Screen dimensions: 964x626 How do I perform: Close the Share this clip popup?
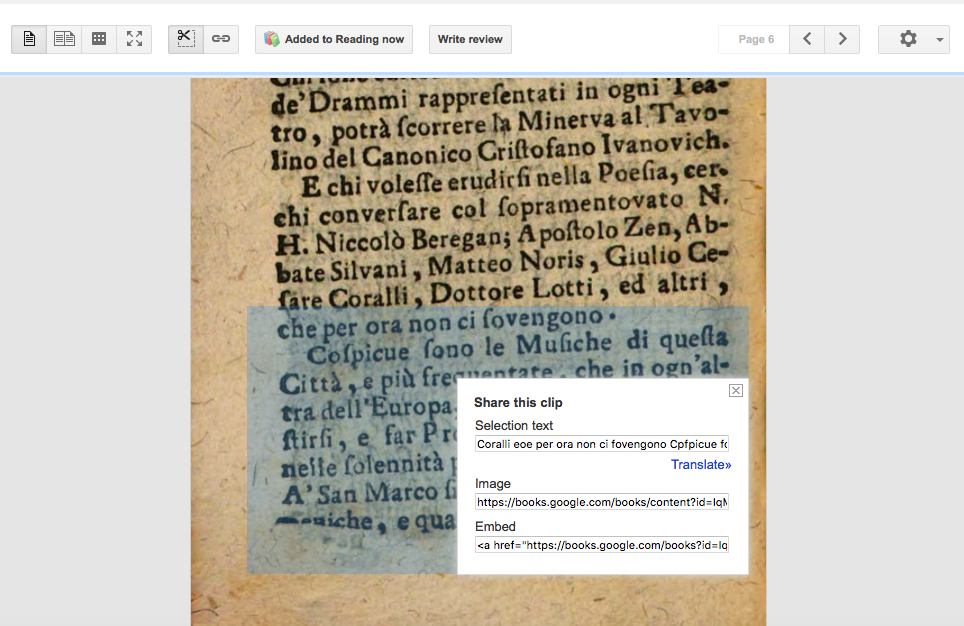pyautogui.click(x=736, y=390)
